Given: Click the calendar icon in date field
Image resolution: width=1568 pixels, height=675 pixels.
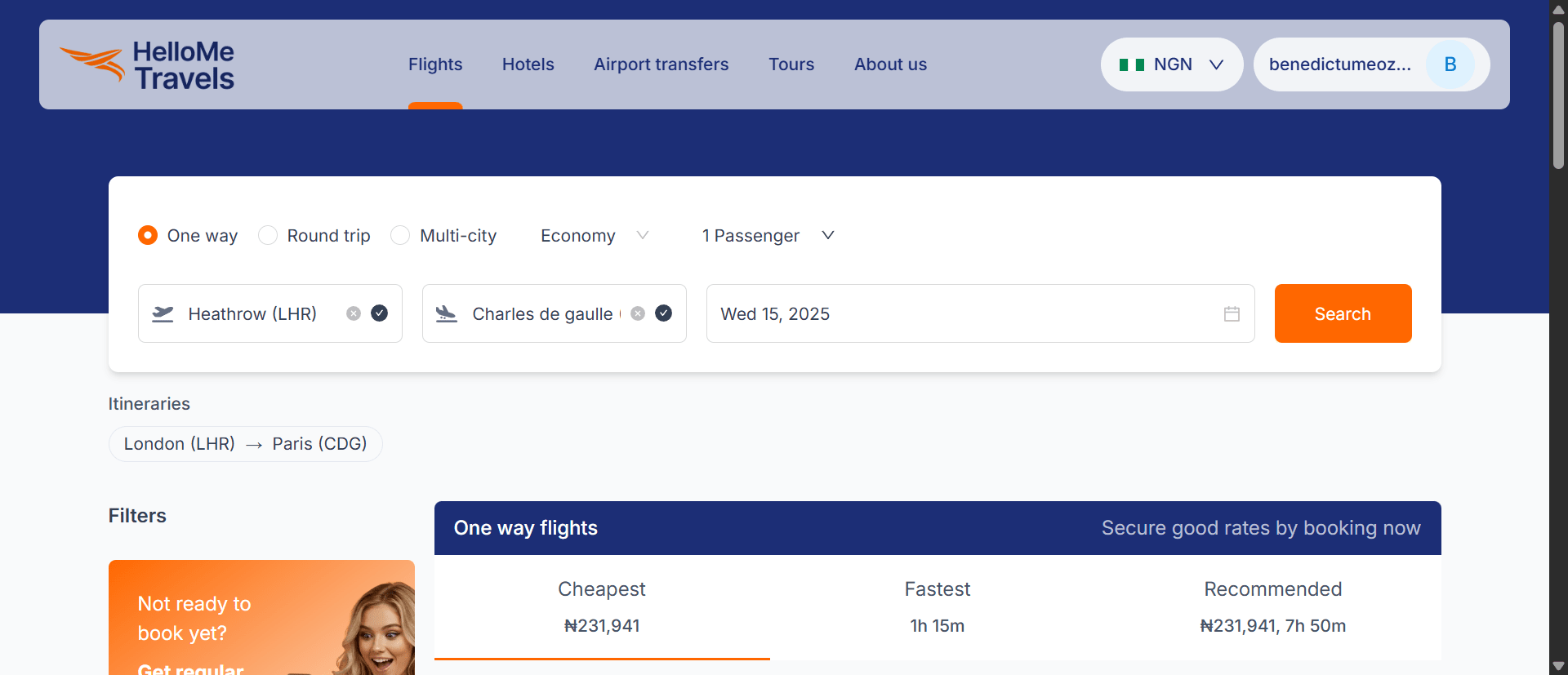Looking at the screenshot, I should pyautogui.click(x=1232, y=313).
